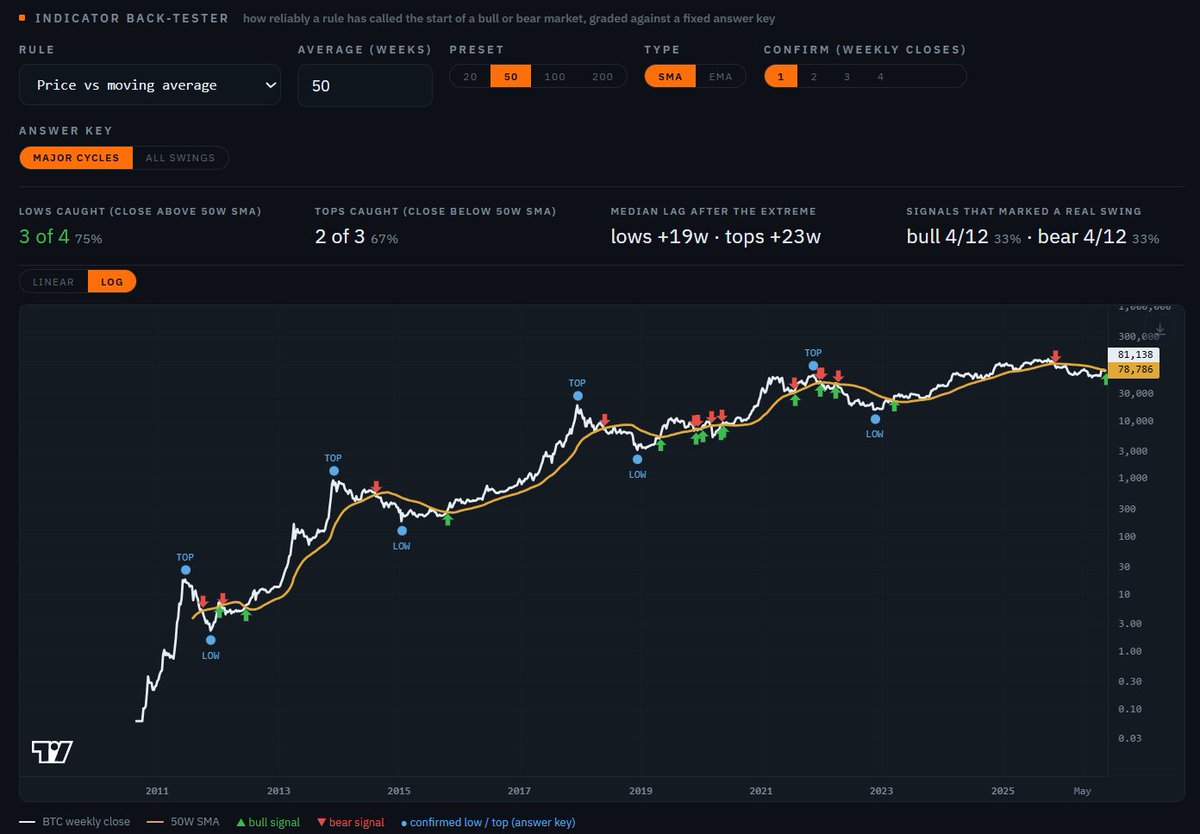Set confirm weekly closes to 3
The width and height of the screenshot is (1200, 834).
coord(847,76)
